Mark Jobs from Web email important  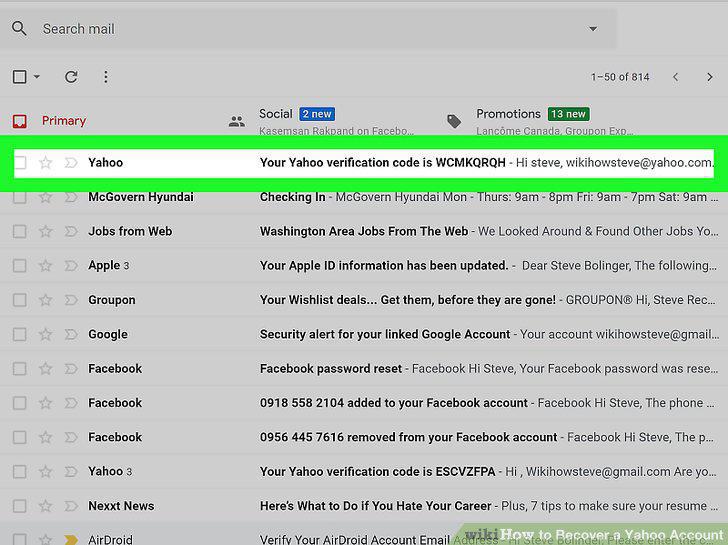click(x=71, y=231)
